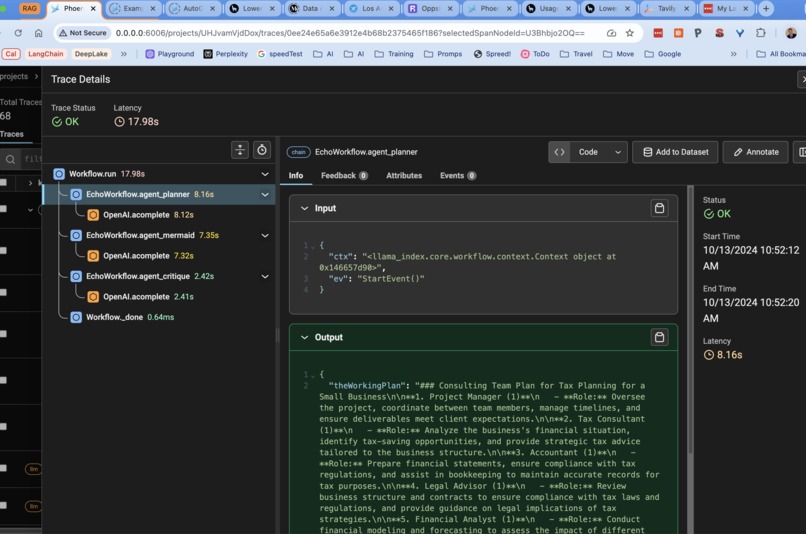Click Add to Dataset button
Screen dimensions: 806x534
[x=675, y=152]
